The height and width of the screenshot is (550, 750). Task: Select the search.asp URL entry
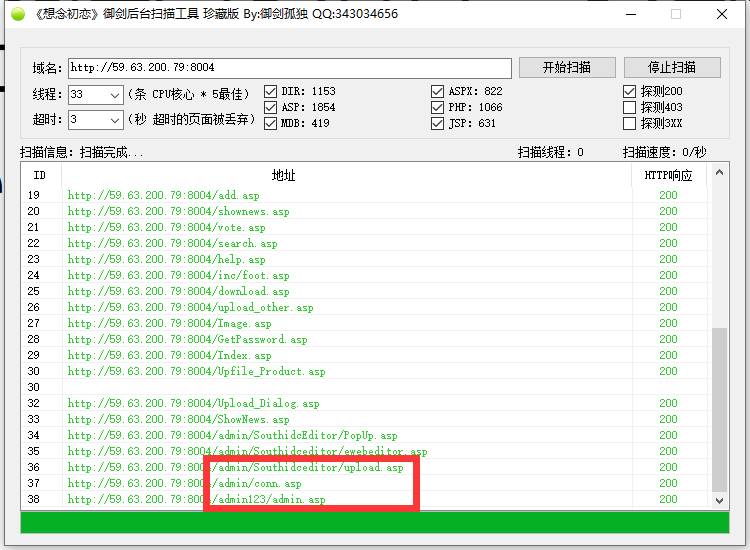click(172, 243)
